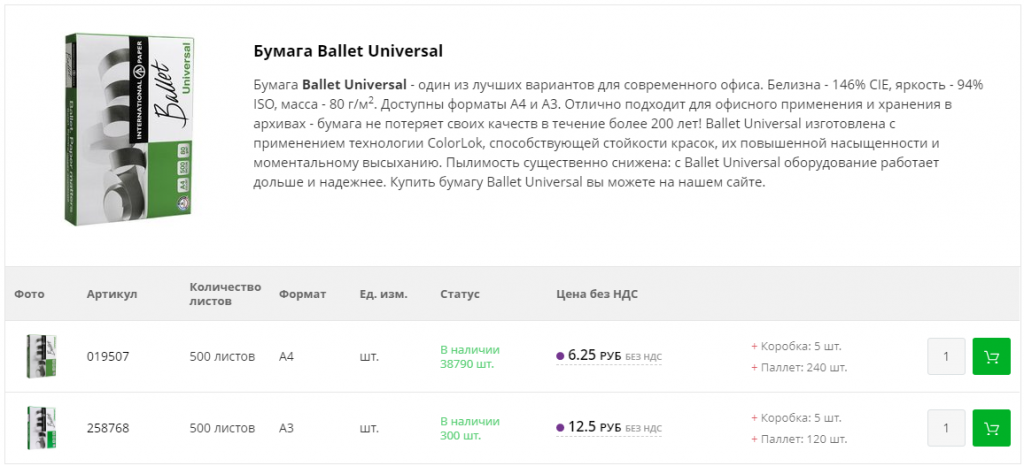Click the Цена без НДС column header
The image size is (1024, 466).
(x=597, y=294)
